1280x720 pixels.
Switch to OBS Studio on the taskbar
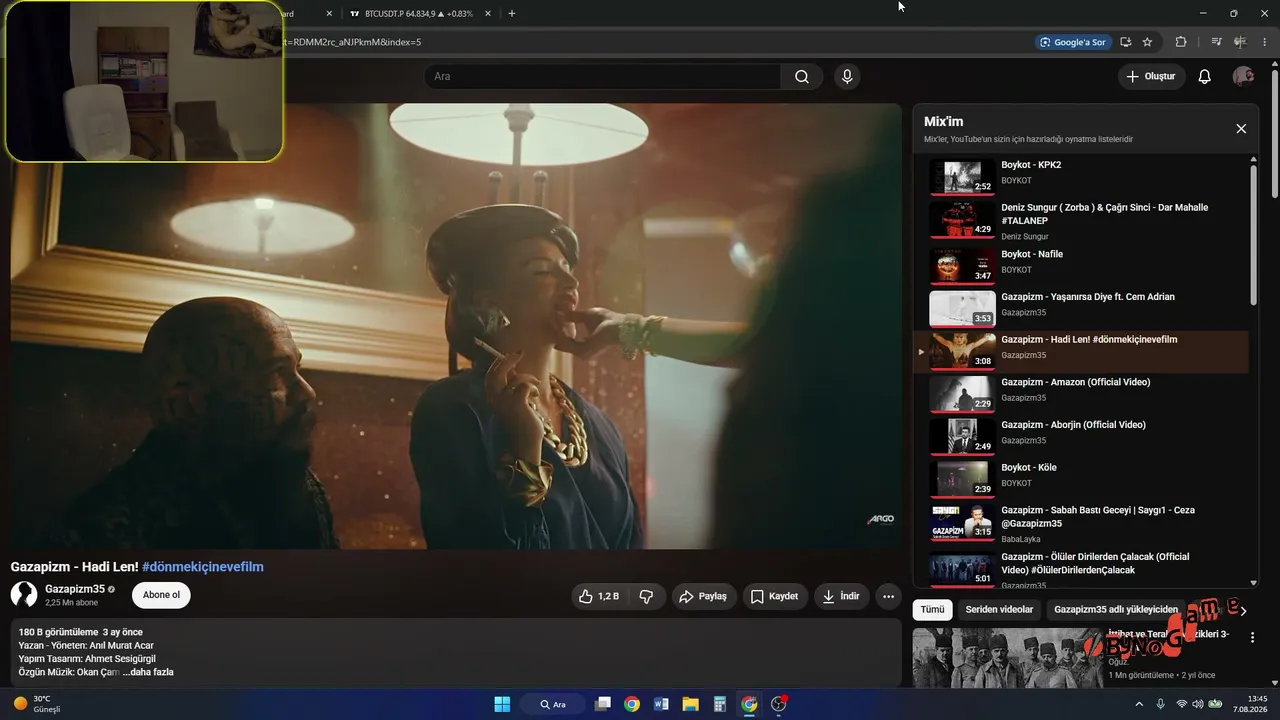pyautogui.click(x=779, y=704)
